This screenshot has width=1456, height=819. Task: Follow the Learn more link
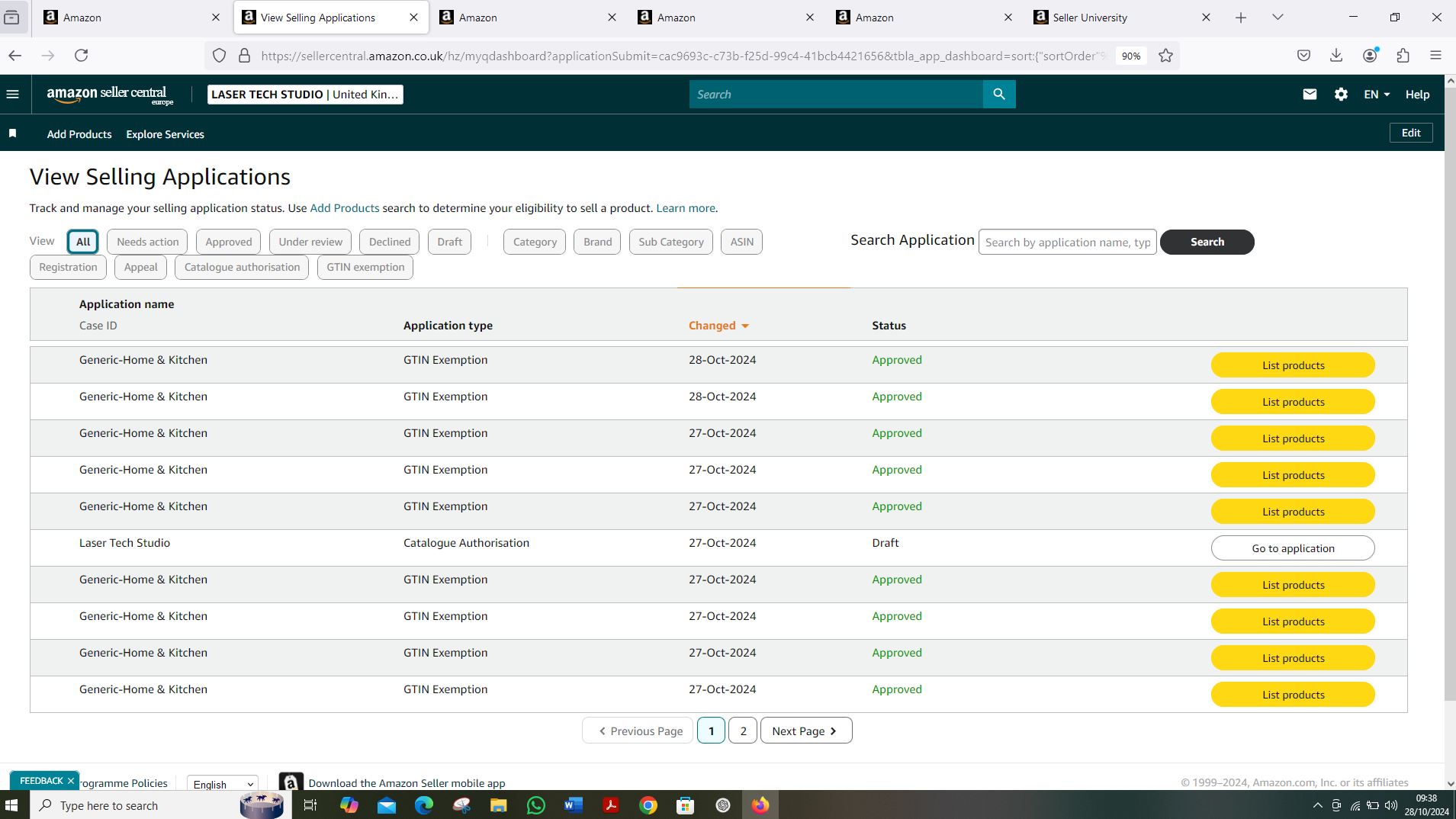(686, 208)
